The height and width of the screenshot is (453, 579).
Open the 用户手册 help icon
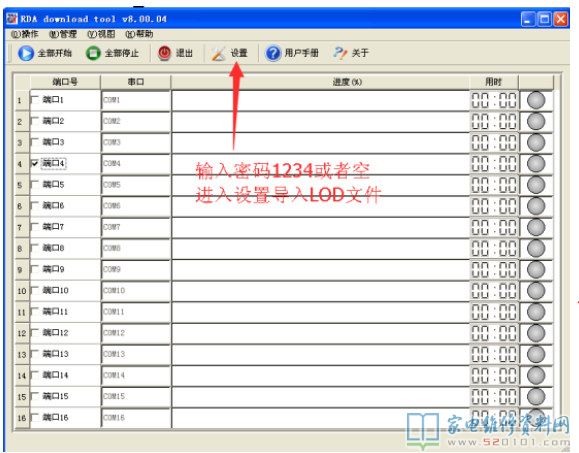click(273, 53)
